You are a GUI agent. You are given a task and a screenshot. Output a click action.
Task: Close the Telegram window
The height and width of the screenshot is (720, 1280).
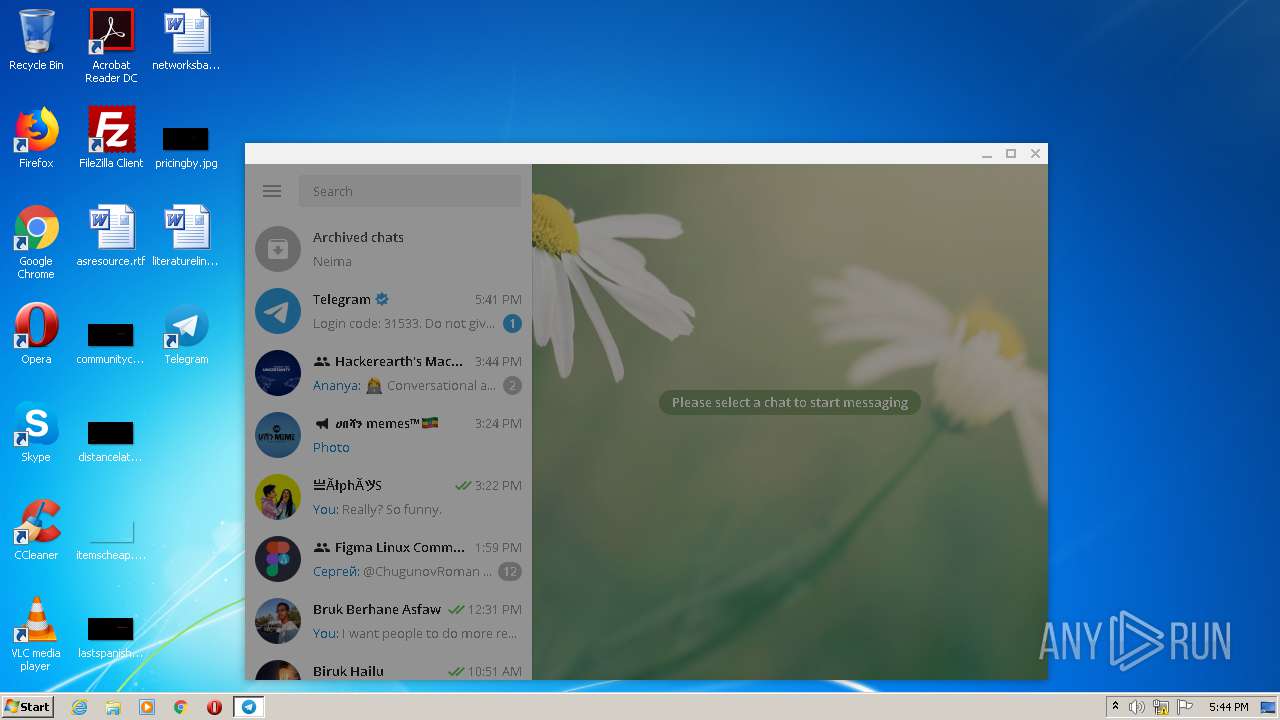pyautogui.click(x=1035, y=154)
